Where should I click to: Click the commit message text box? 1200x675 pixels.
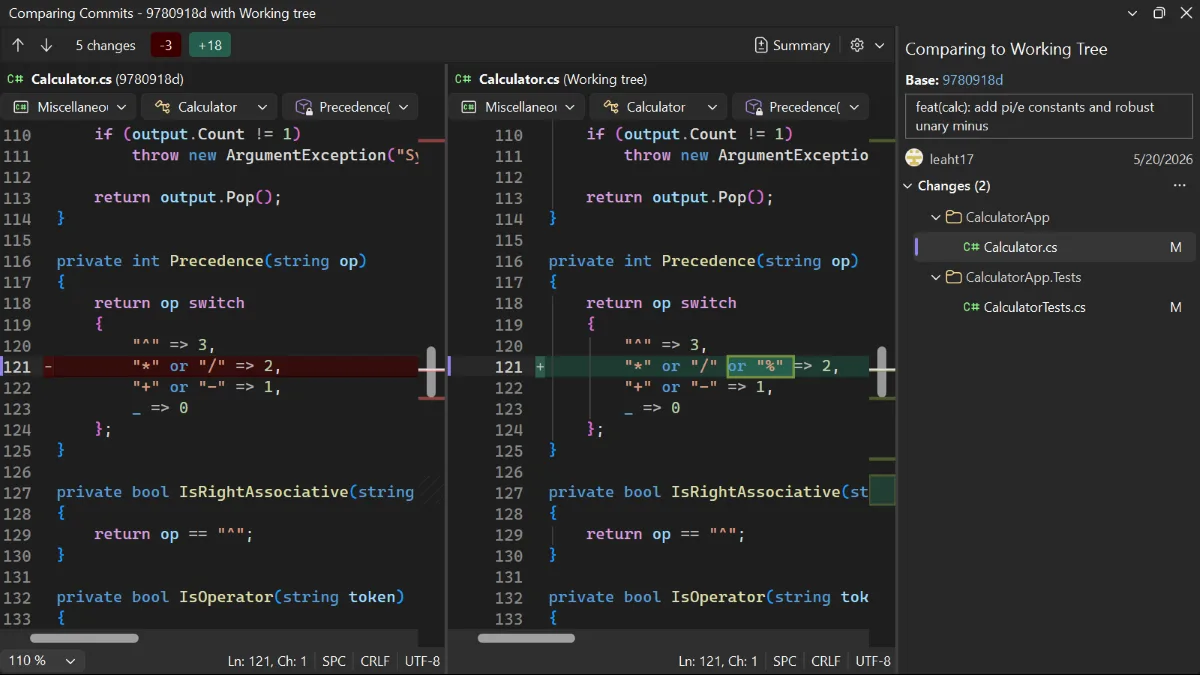tap(1048, 116)
